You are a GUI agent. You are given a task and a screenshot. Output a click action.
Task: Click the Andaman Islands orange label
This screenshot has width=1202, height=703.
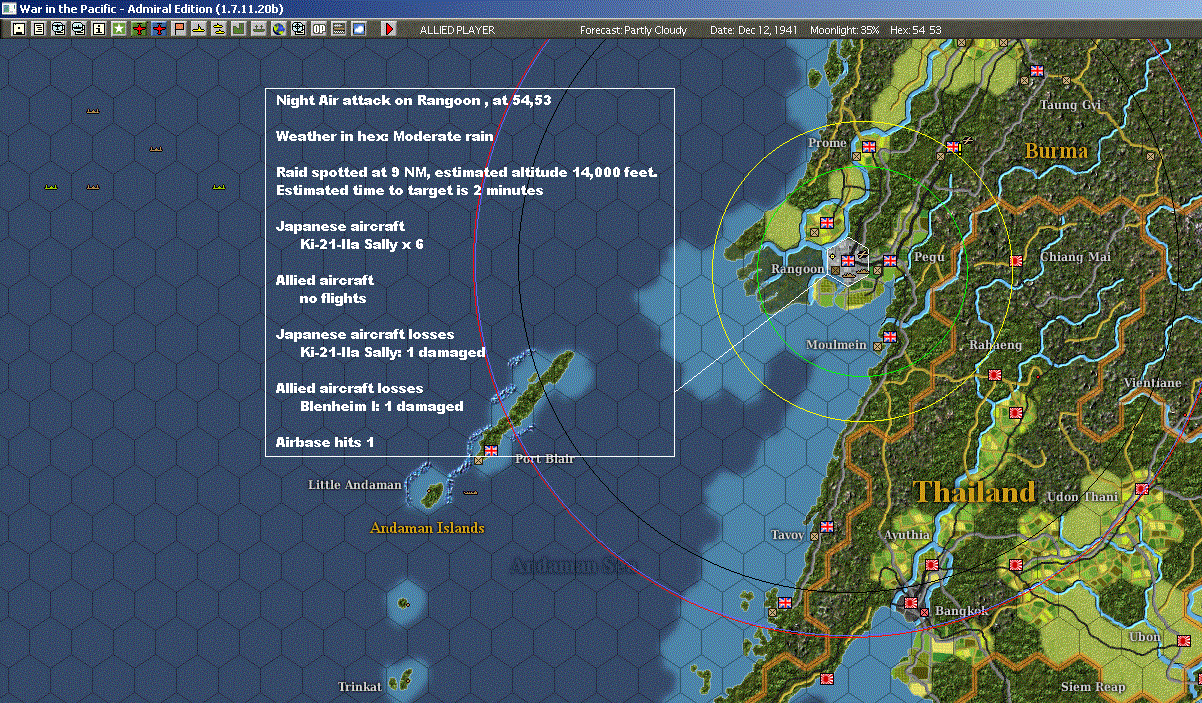pyautogui.click(x=427, y=528)
